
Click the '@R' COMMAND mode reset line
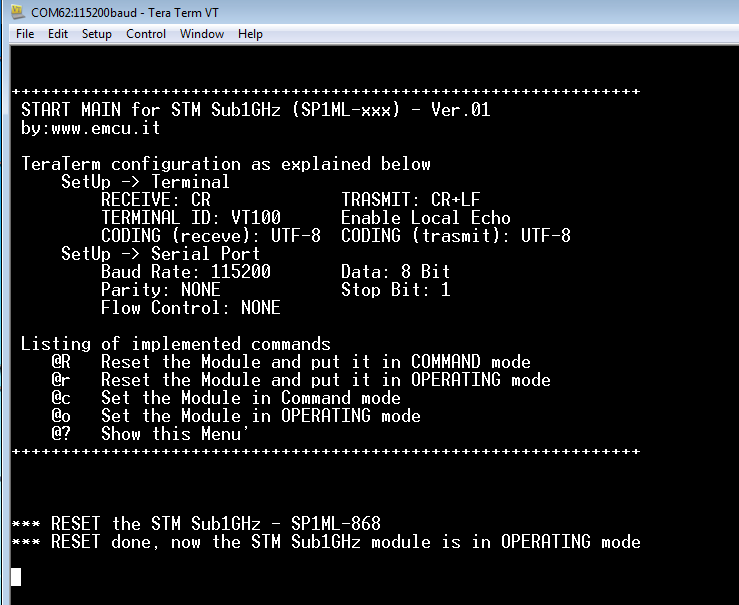[291, 362]
